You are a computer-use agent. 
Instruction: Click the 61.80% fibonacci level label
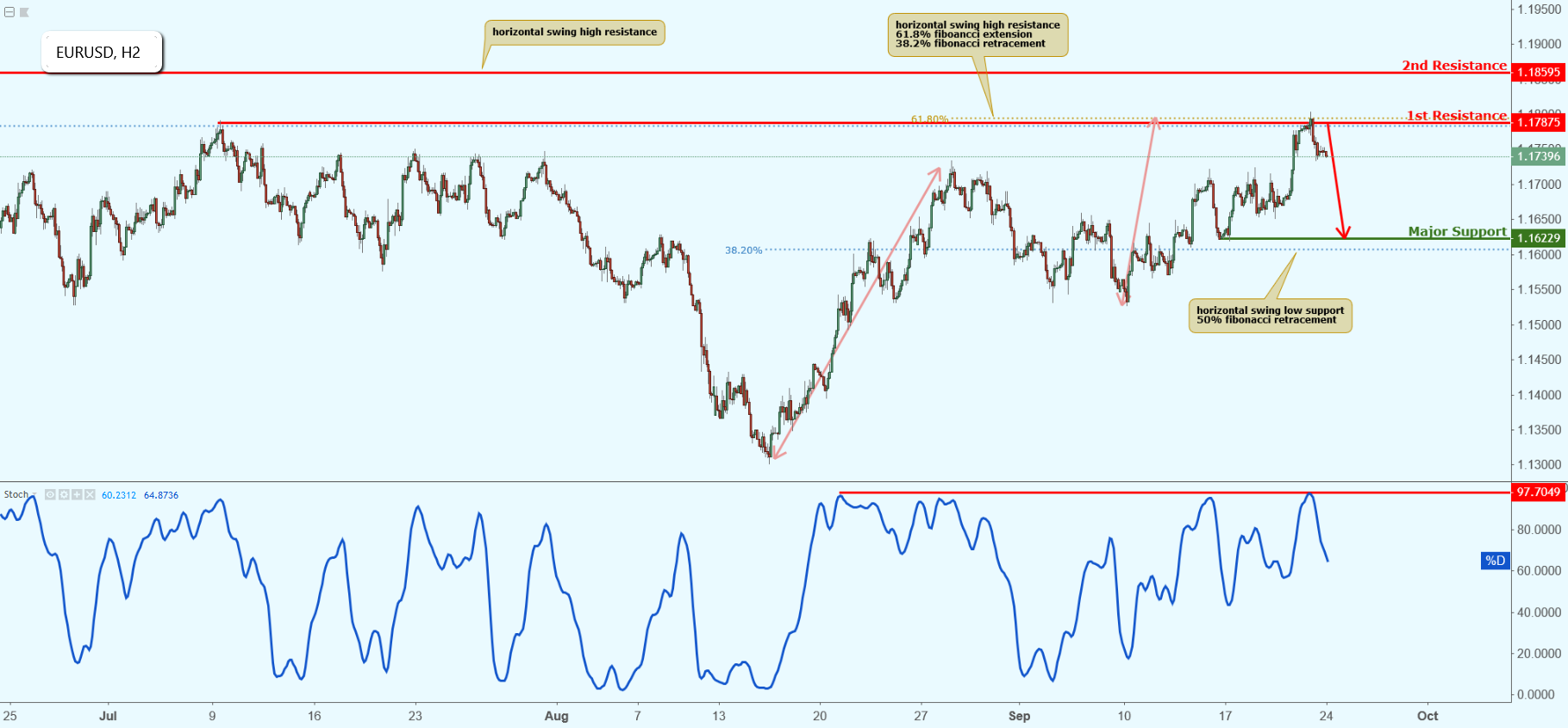929,119
